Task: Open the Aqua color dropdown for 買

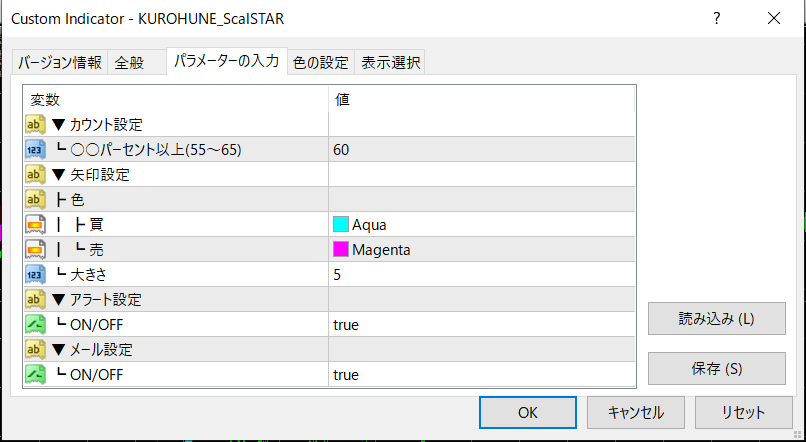Action: click(480, 224)
